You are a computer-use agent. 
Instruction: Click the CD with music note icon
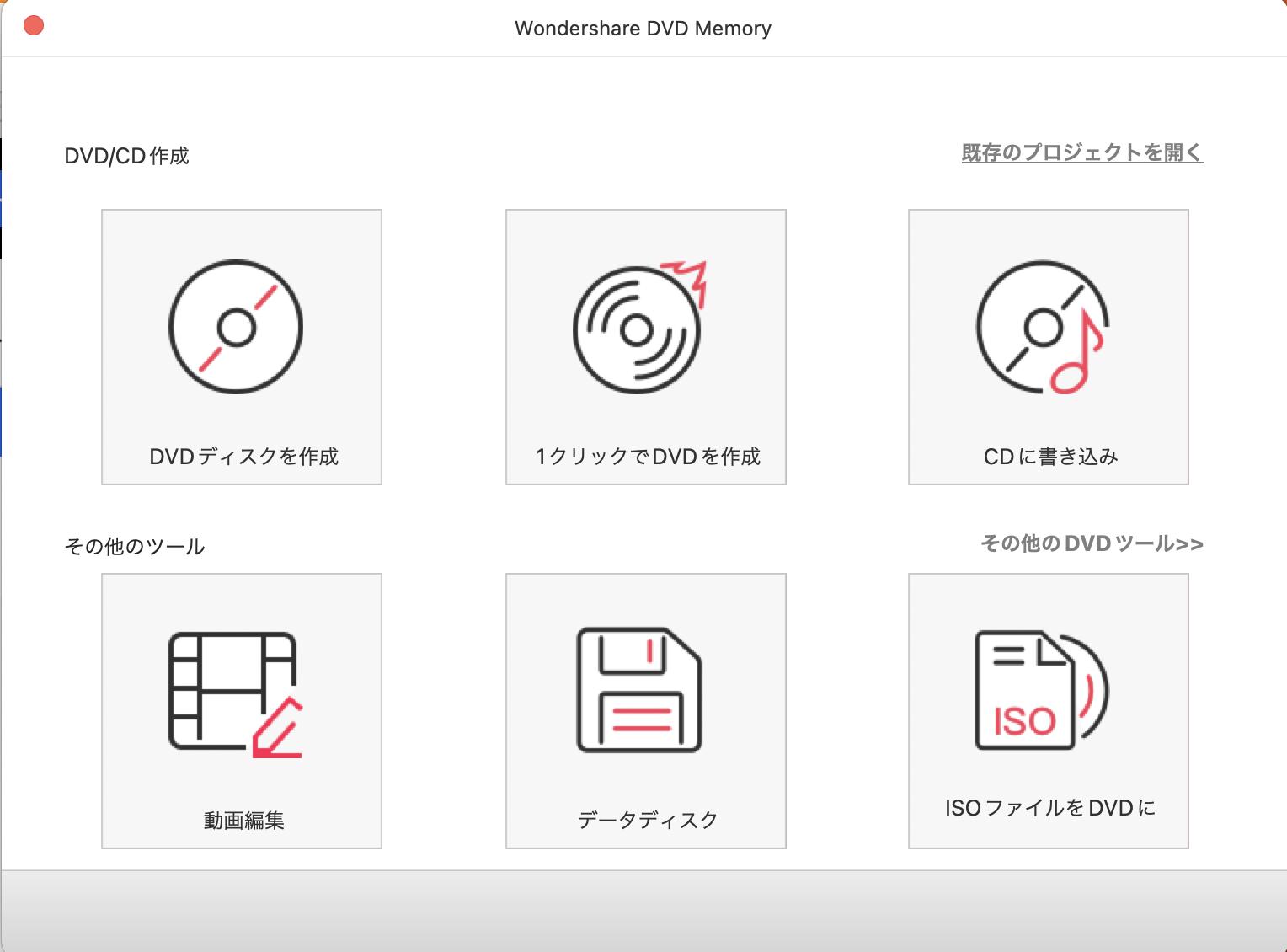[x=1043, y=327]
